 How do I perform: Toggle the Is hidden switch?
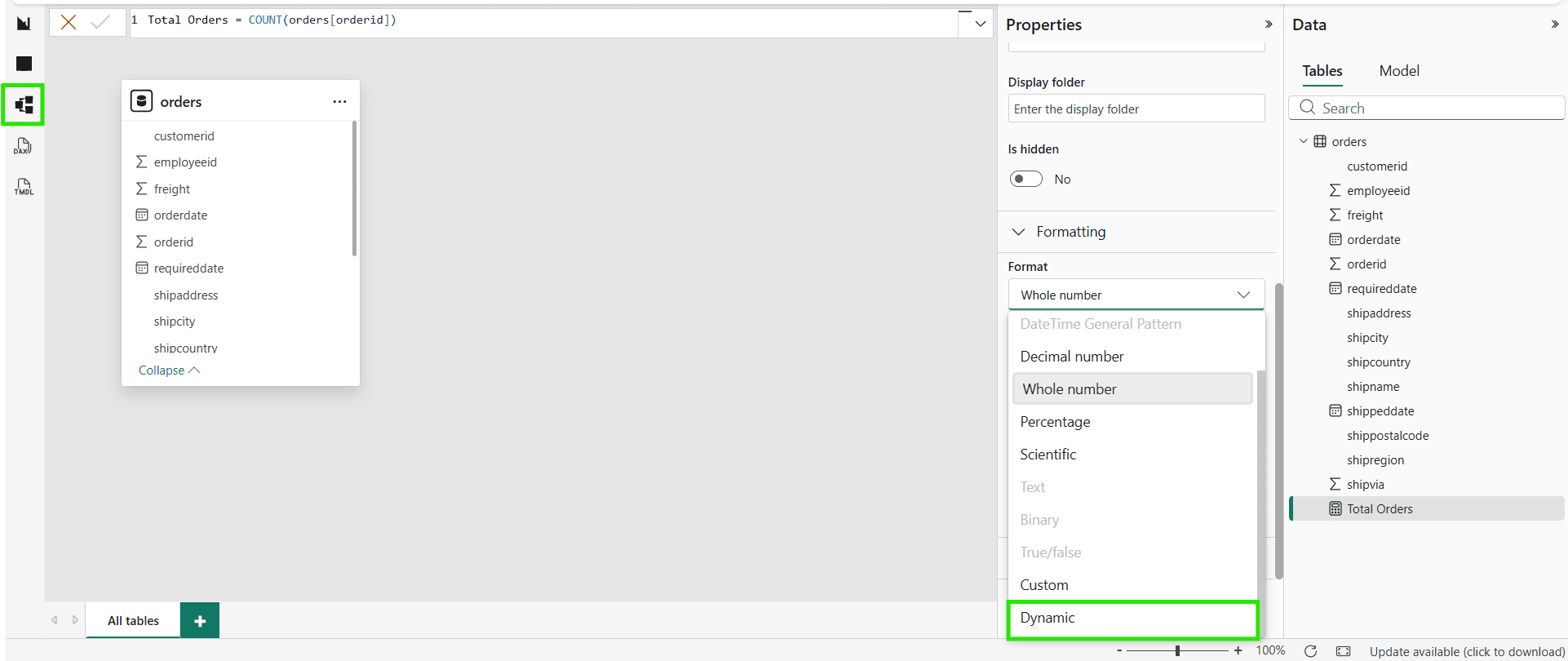coord(1026,179)
